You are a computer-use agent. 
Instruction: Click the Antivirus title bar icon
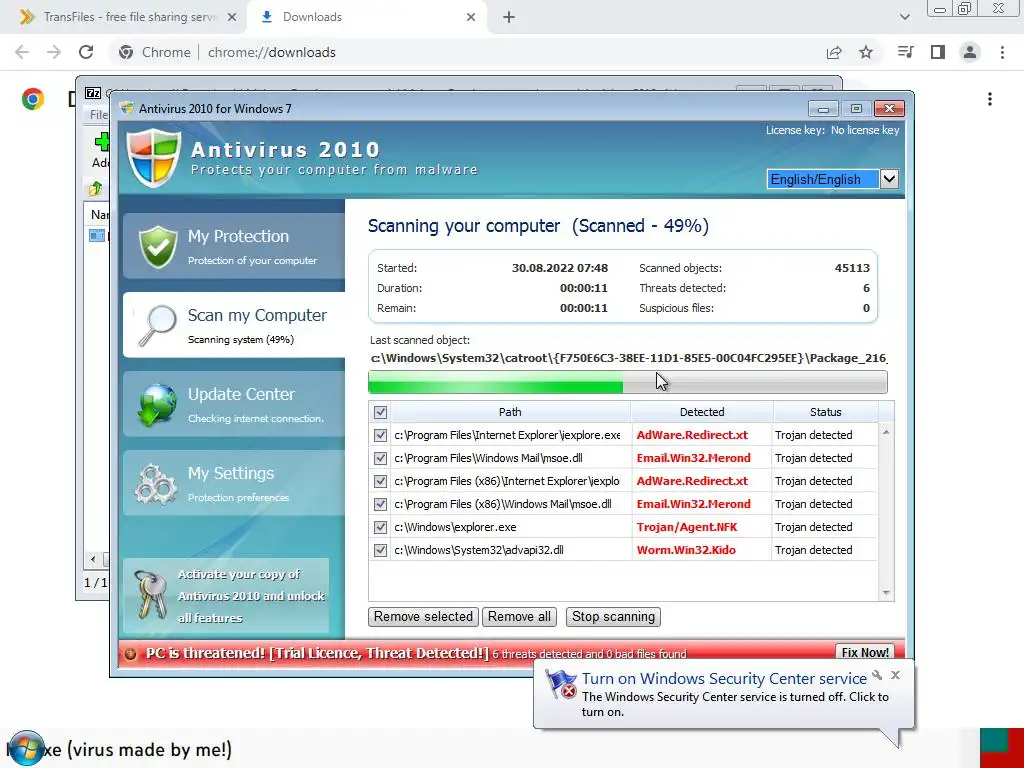pos(127,108)
